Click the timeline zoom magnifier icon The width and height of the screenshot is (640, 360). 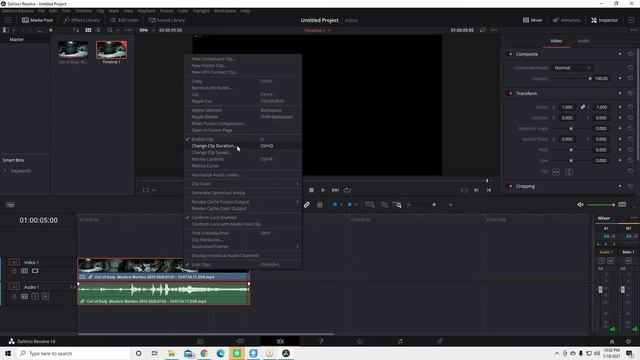pos(397,205)
